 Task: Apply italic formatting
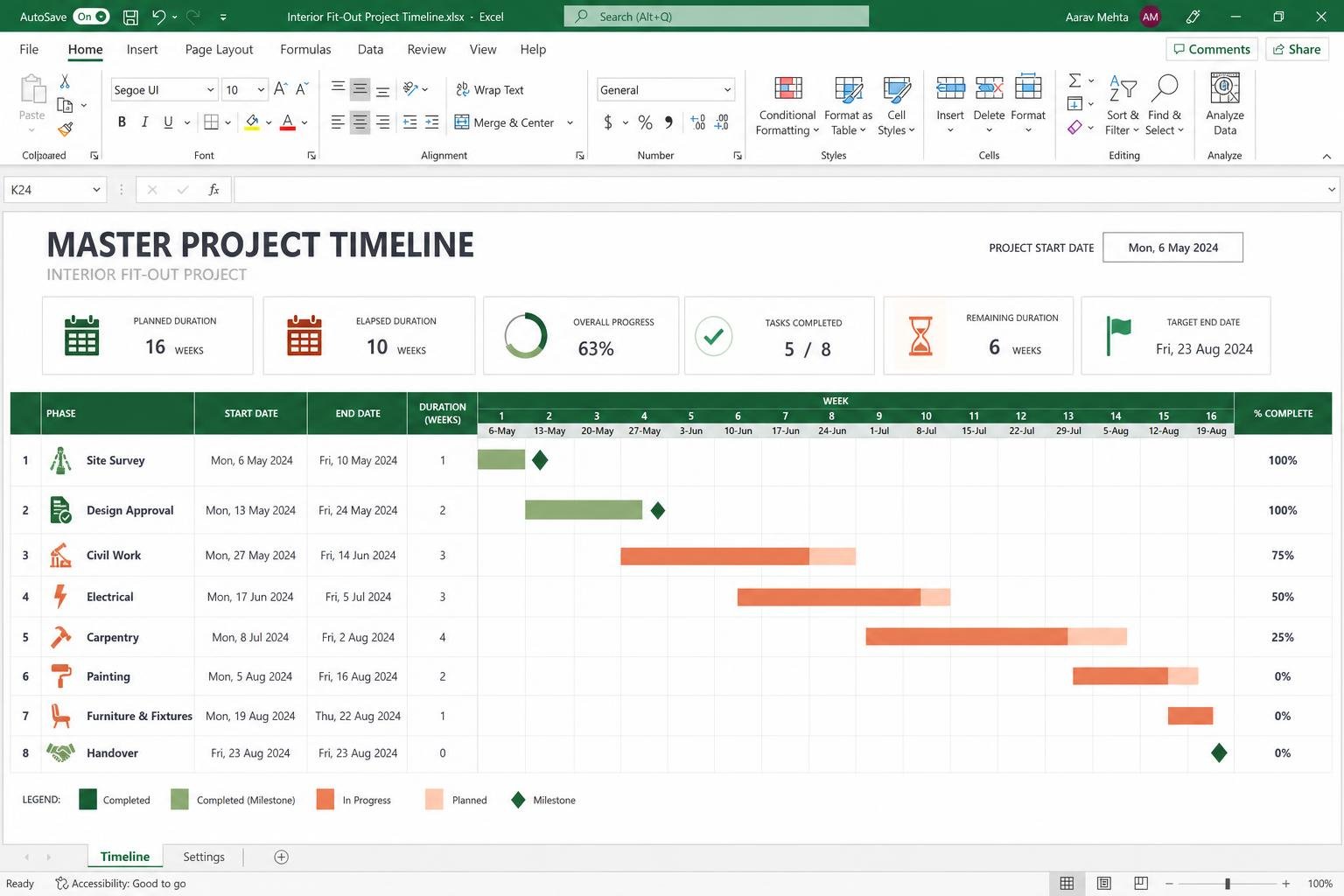[144, 122]
